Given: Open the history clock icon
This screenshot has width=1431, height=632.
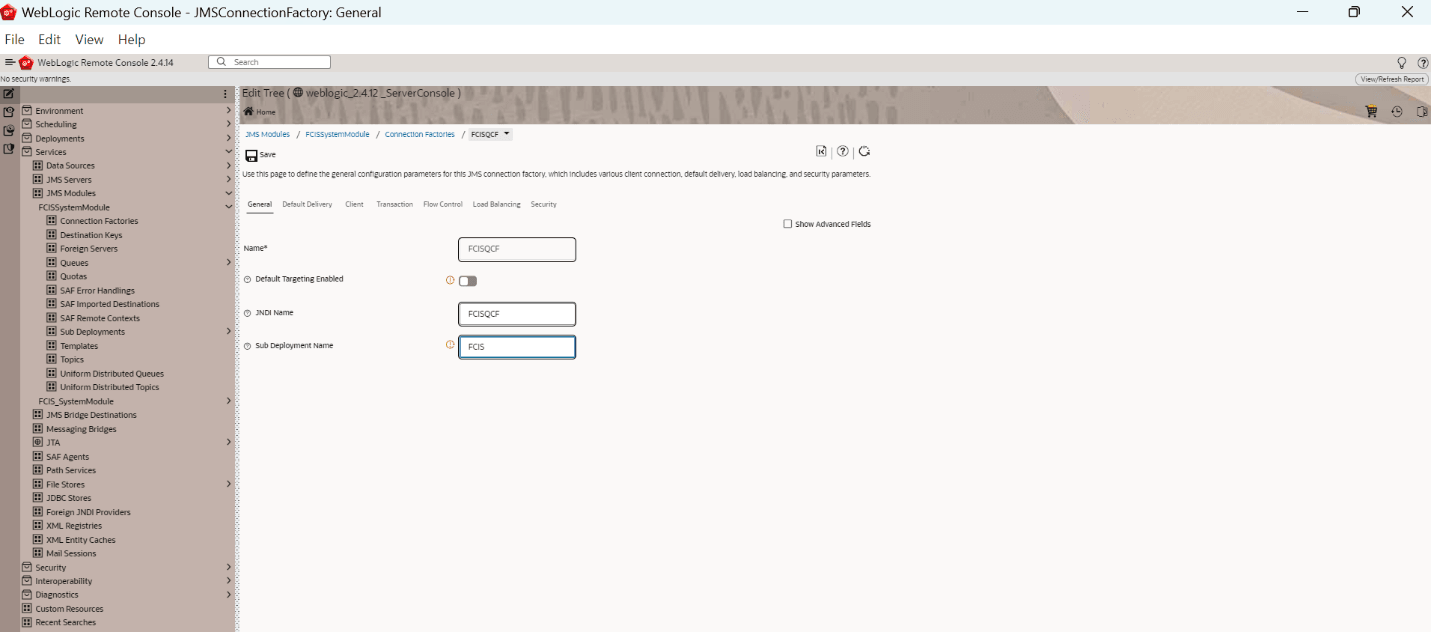Looking at the screenshot, I should (1397, 112).
